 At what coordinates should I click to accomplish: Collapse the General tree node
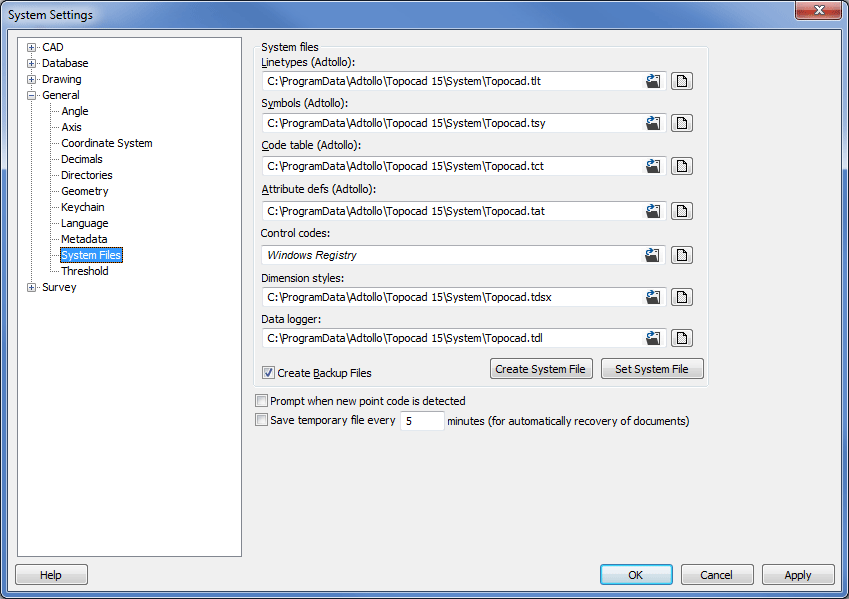pos(32,95)
